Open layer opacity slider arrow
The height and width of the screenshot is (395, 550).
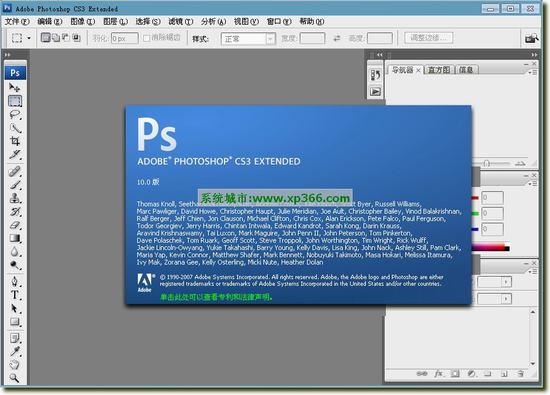[506, 282]
